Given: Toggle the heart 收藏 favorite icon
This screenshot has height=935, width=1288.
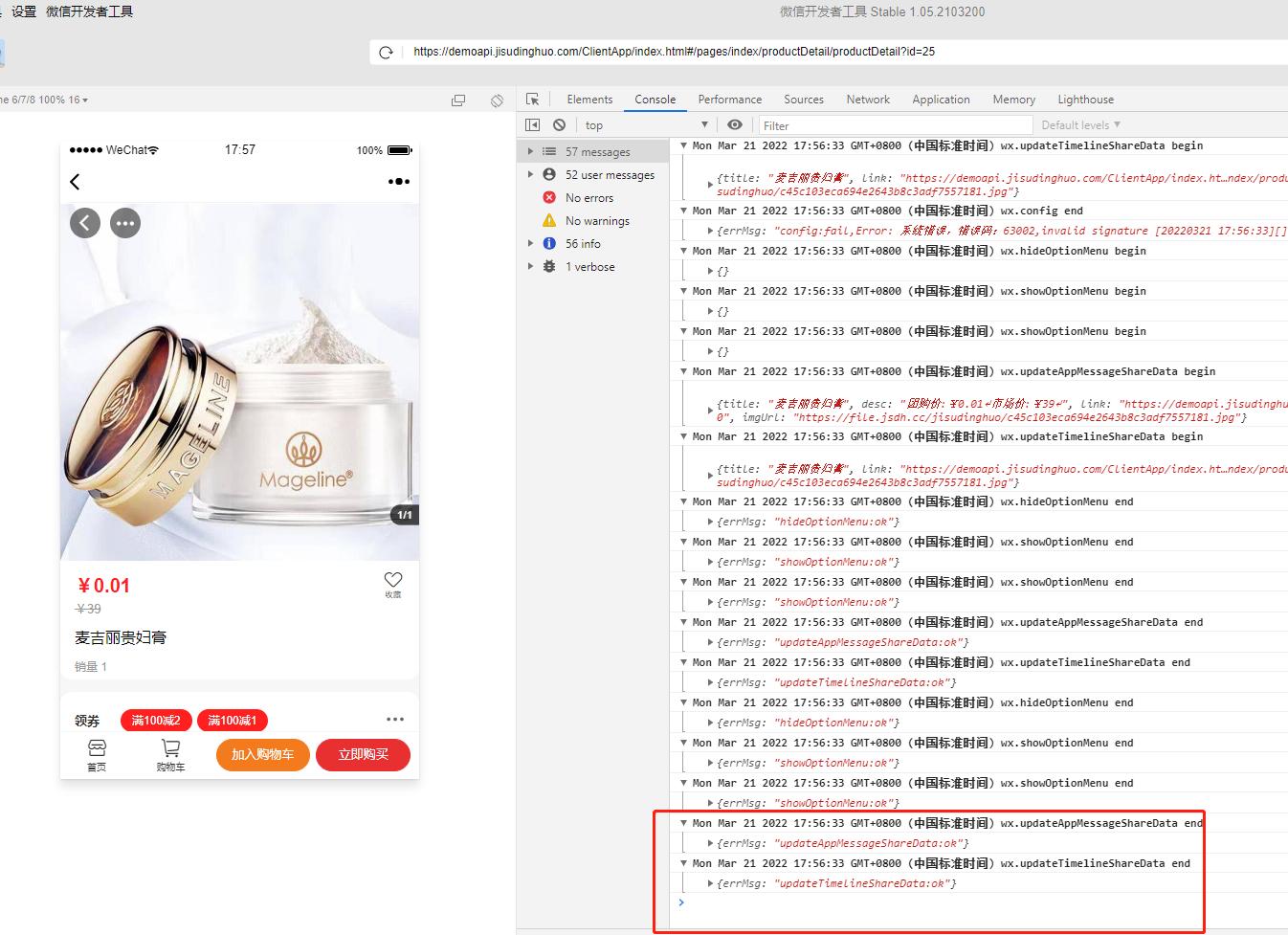Looking at the screenshot, I should coord(393,584).
